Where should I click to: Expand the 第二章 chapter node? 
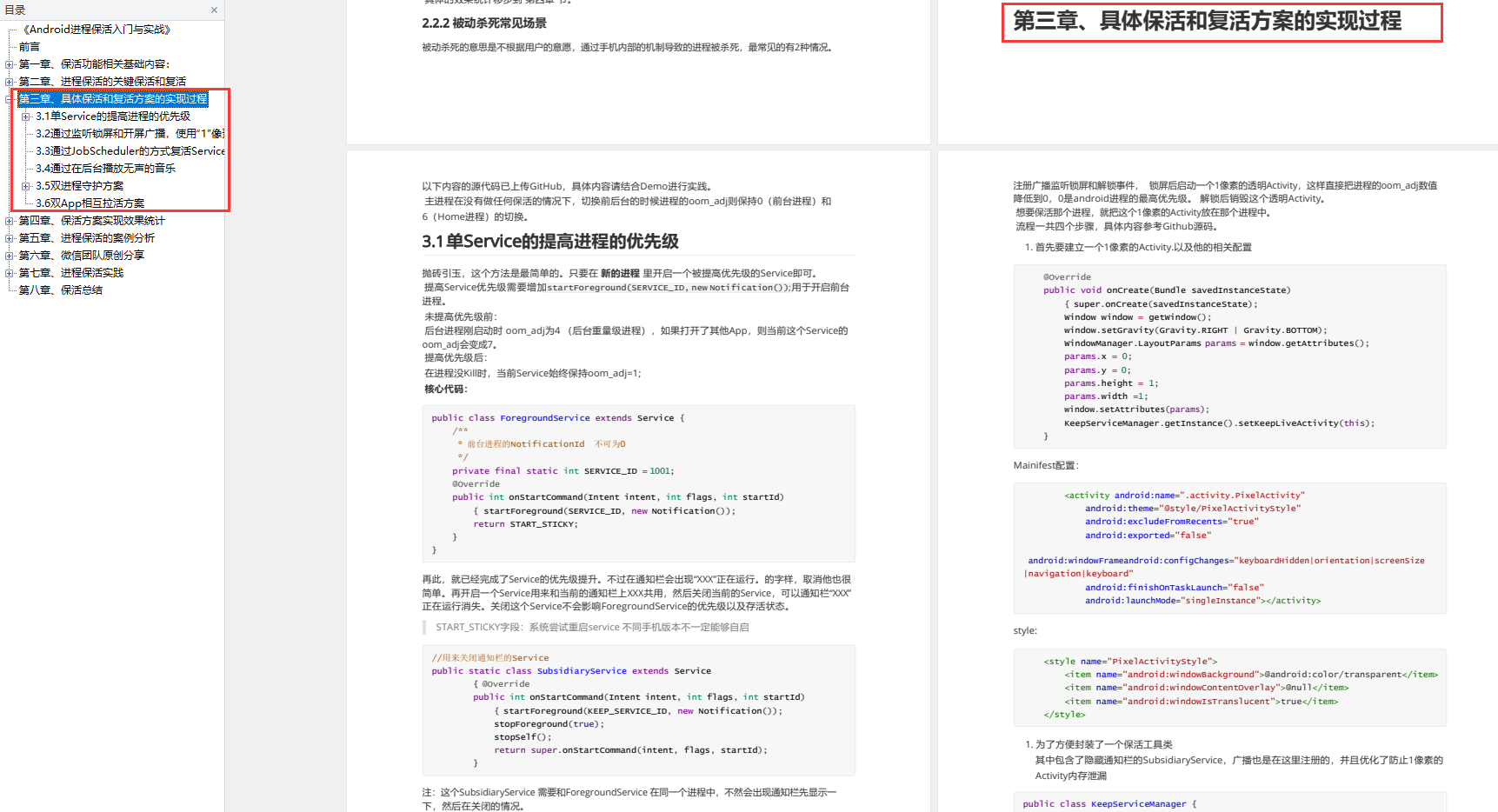tap(10, 82)
